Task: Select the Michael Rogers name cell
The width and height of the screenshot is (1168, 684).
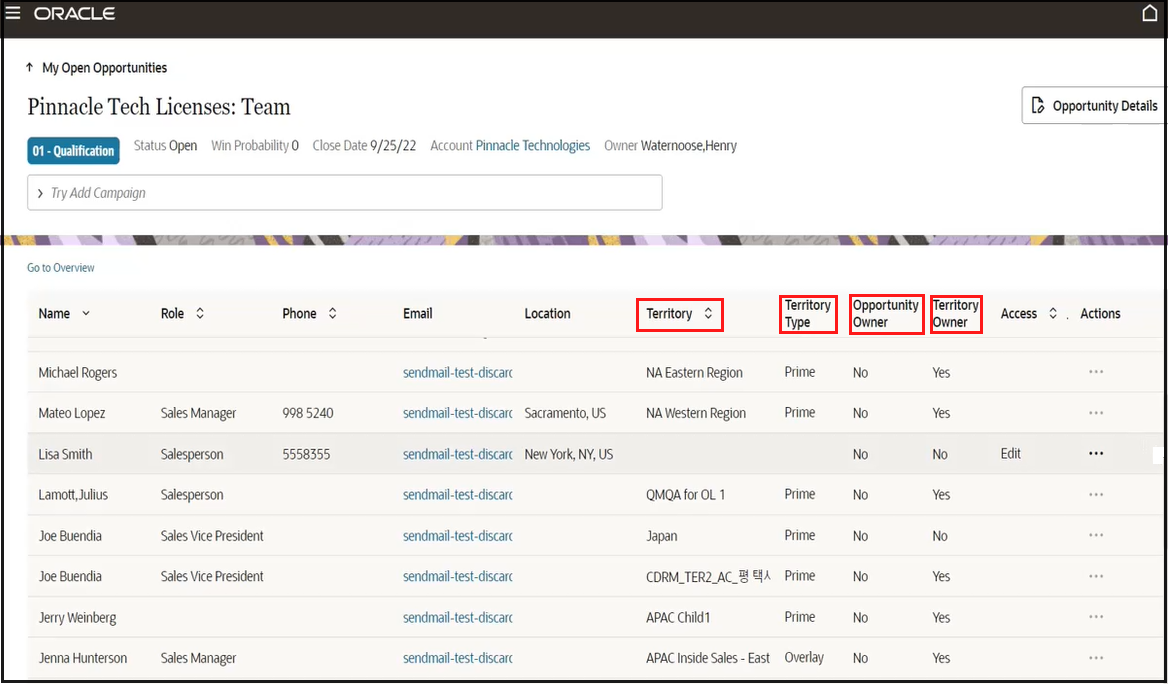Action: tap(77, 373)
